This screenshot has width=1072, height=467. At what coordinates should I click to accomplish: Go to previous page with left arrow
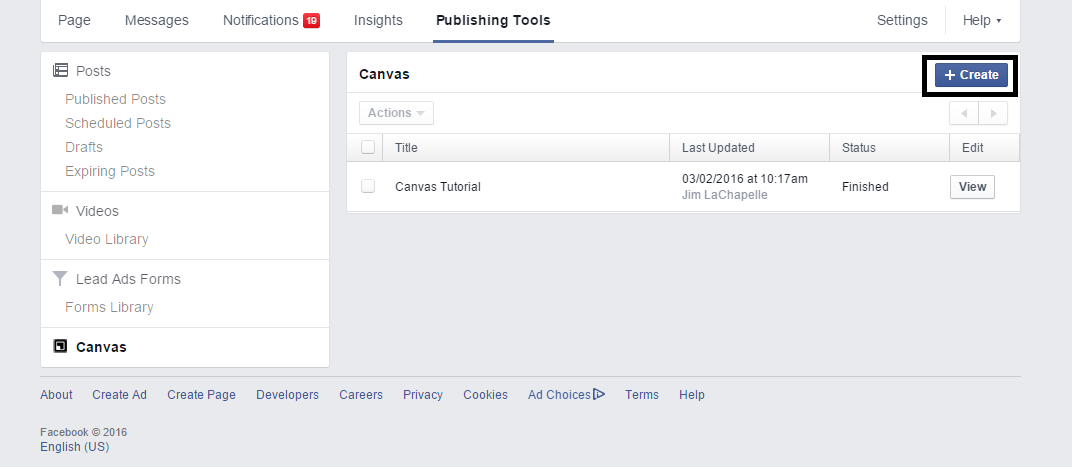(964, 113)
